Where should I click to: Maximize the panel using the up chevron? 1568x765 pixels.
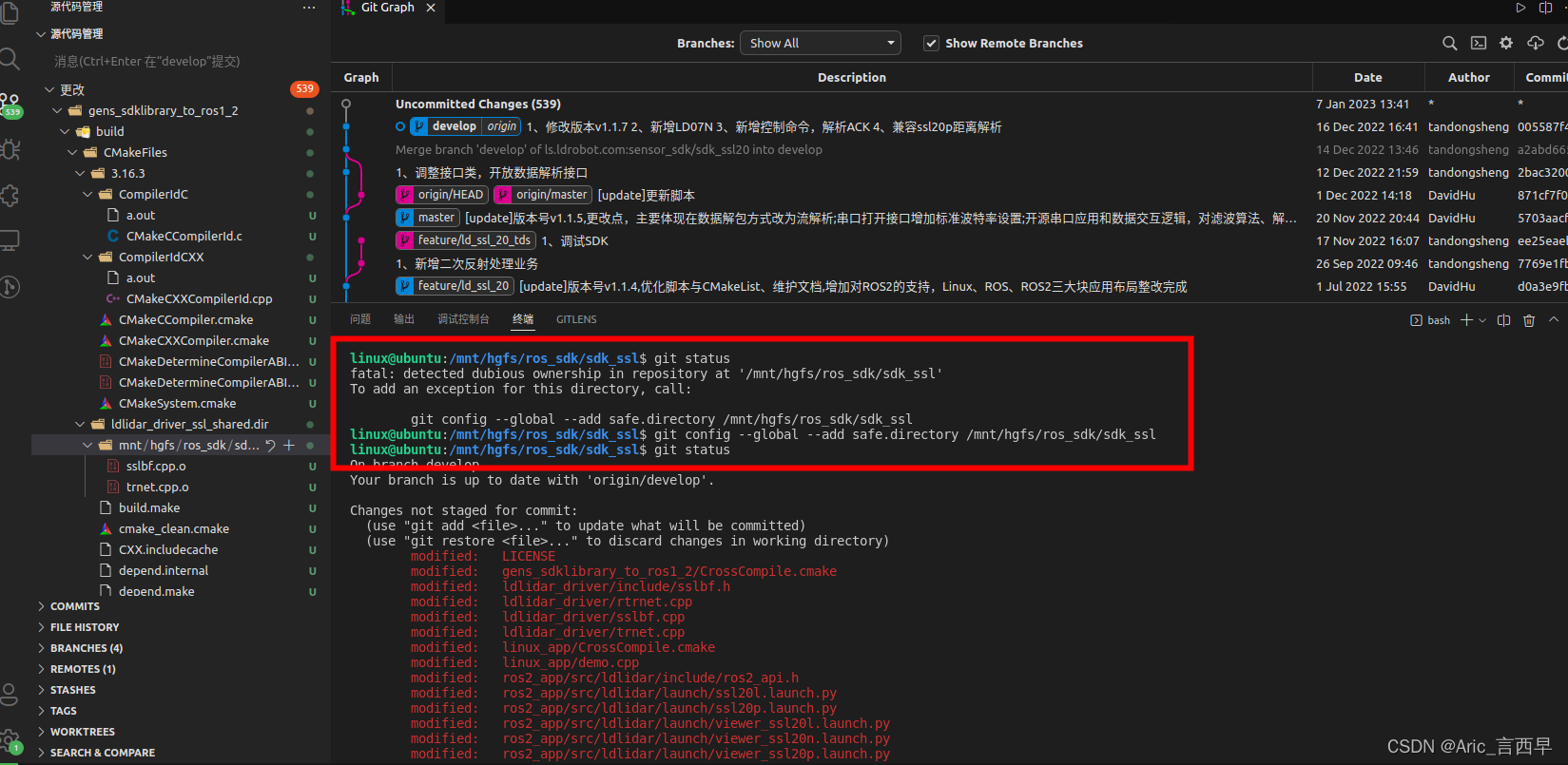coord(1554,320)
